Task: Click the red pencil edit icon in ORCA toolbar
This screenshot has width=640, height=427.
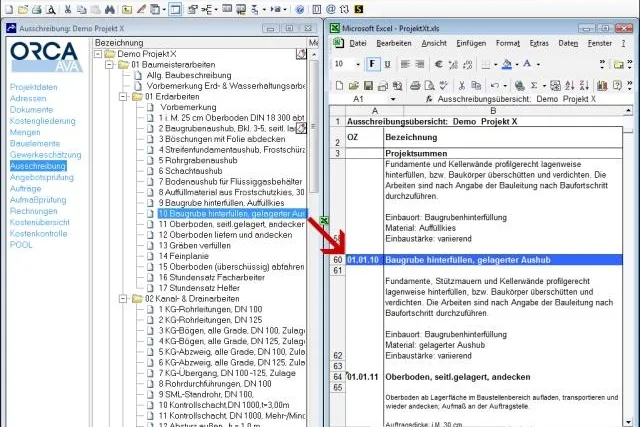Action: 141,9
